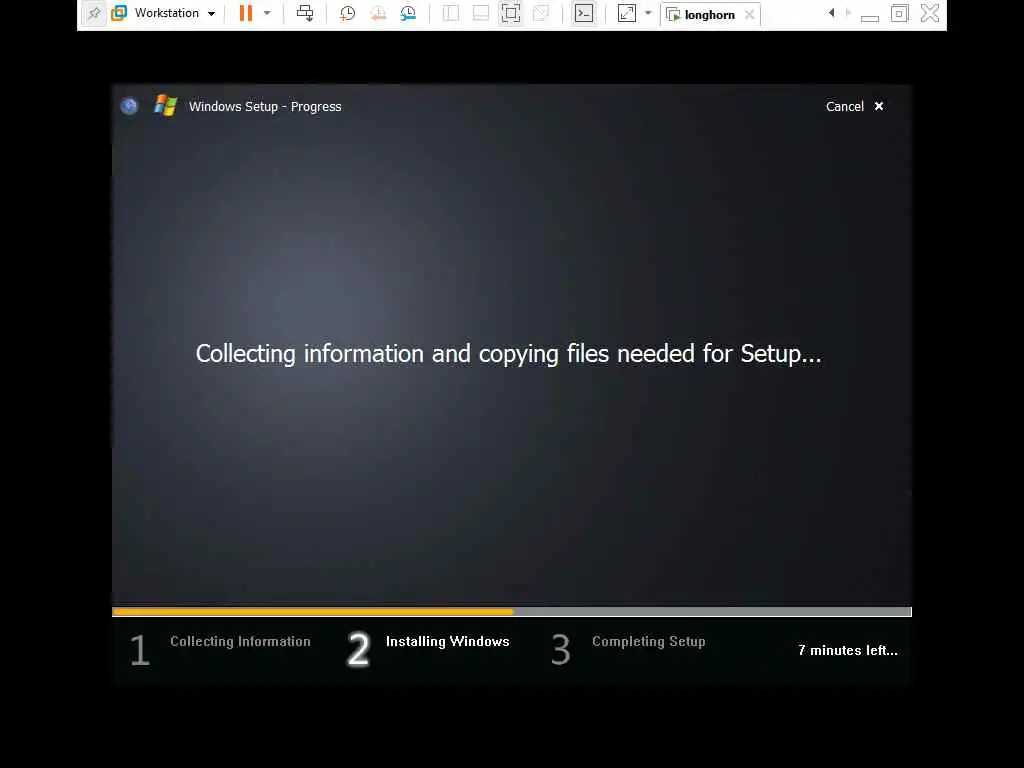The width and height of the screenshot is (1024, 768).
Task: Click the pin toolbar icon
Action: 94,13
